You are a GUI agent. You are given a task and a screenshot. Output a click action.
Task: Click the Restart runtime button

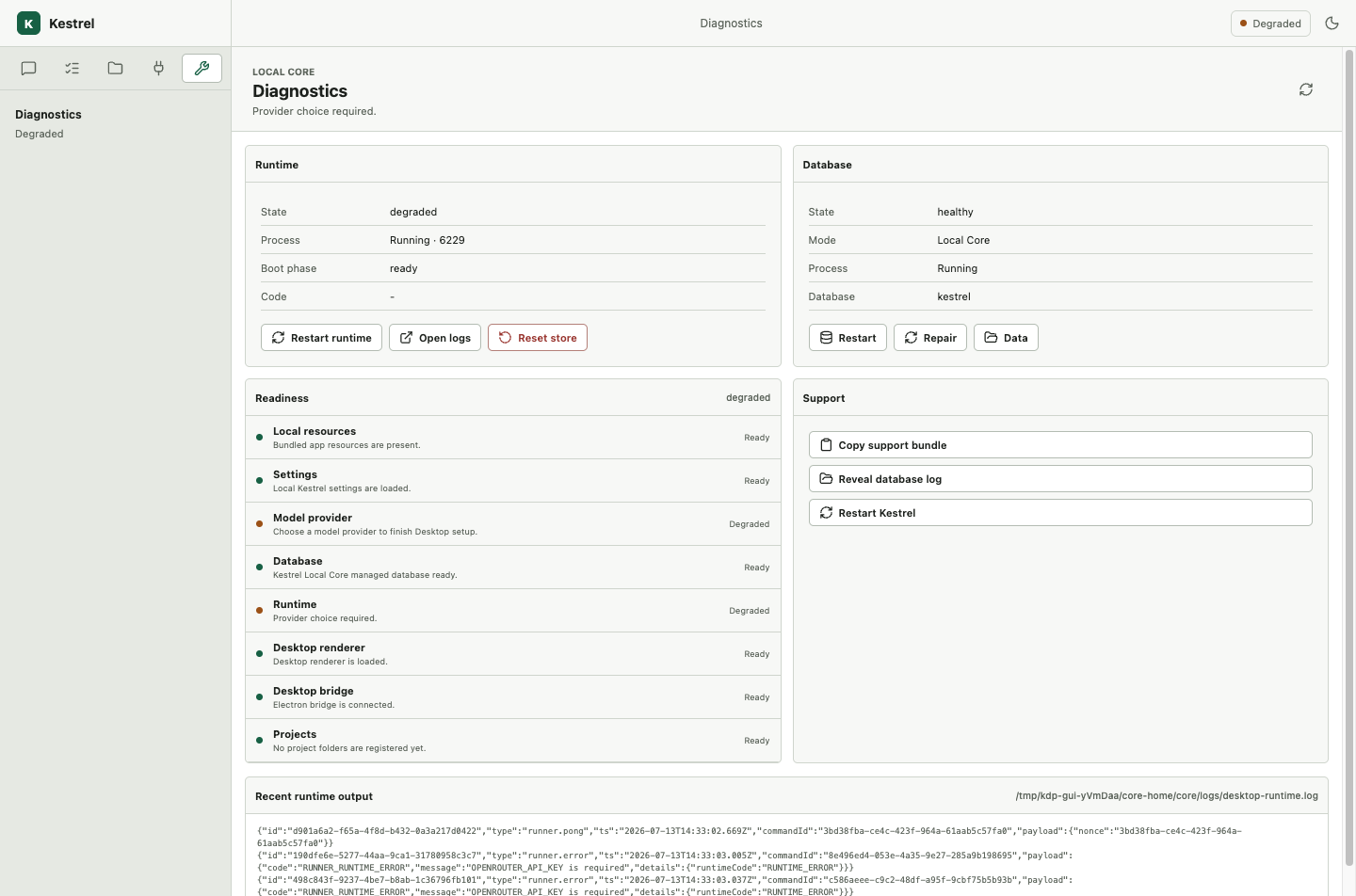[321, 338]
